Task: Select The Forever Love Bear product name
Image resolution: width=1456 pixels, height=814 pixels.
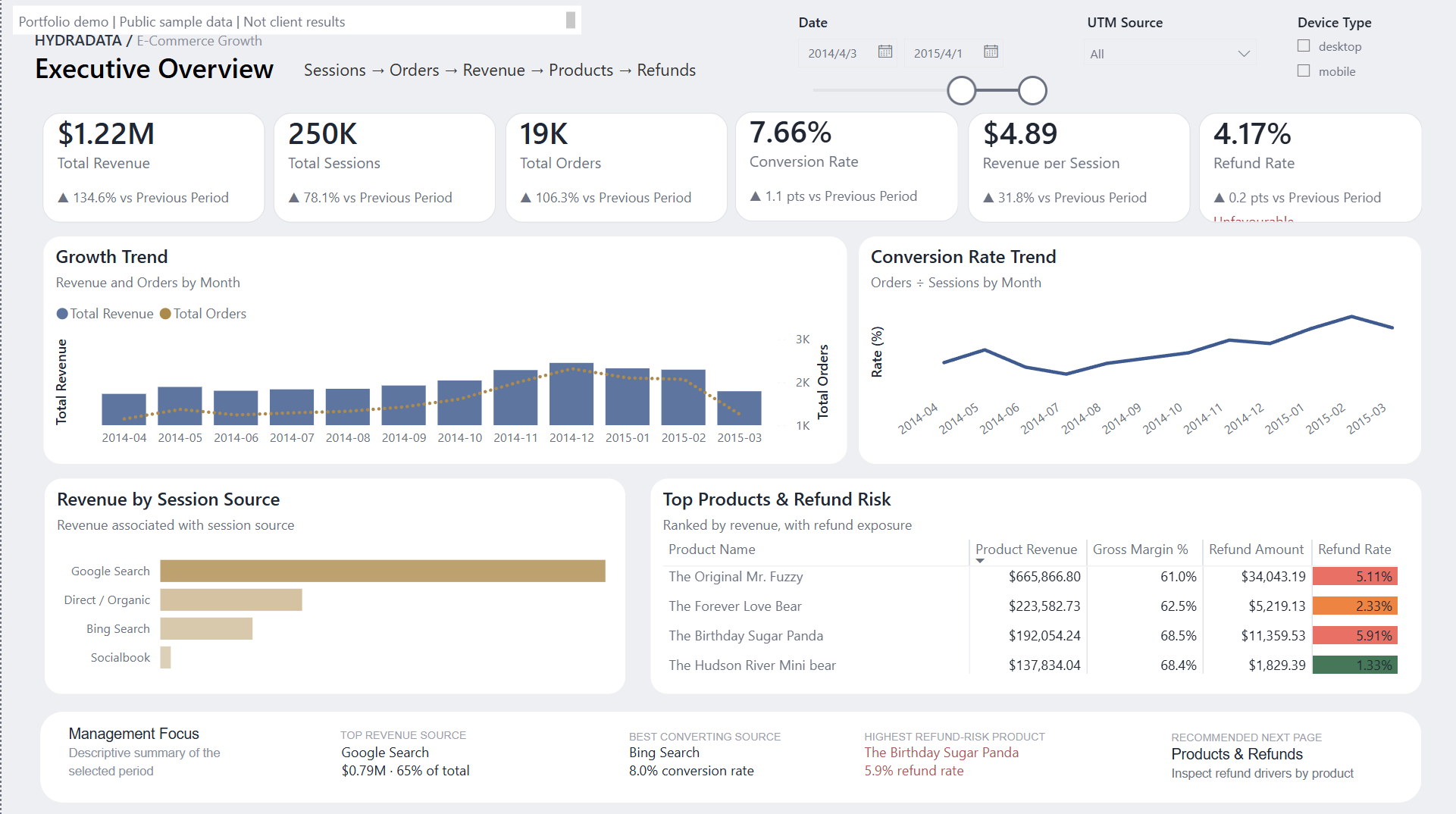Action: pyautogui.click(x=734, y=606)
